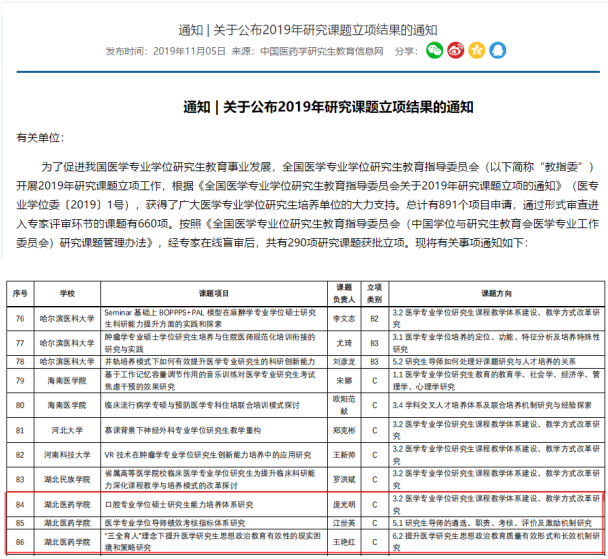Click project leader 欧阳范献 cell

point(344,405)
